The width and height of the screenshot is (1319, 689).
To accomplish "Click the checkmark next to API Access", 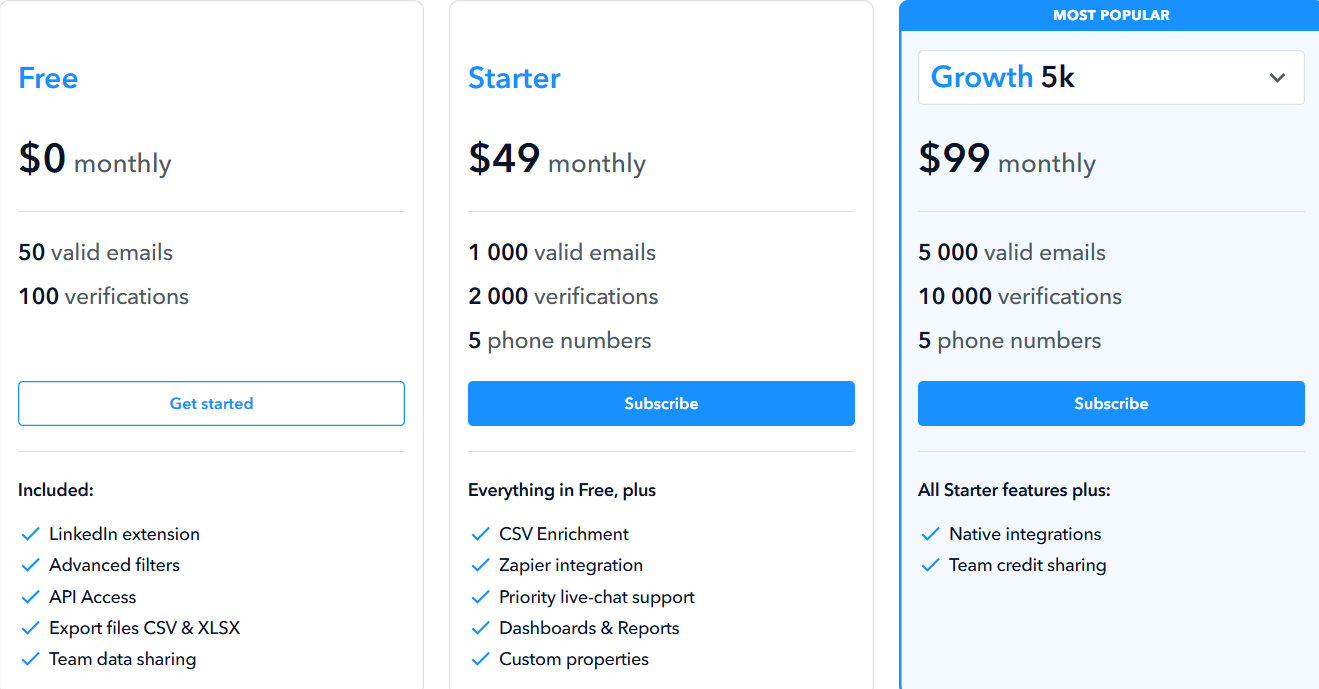I will tap(30, 597).
